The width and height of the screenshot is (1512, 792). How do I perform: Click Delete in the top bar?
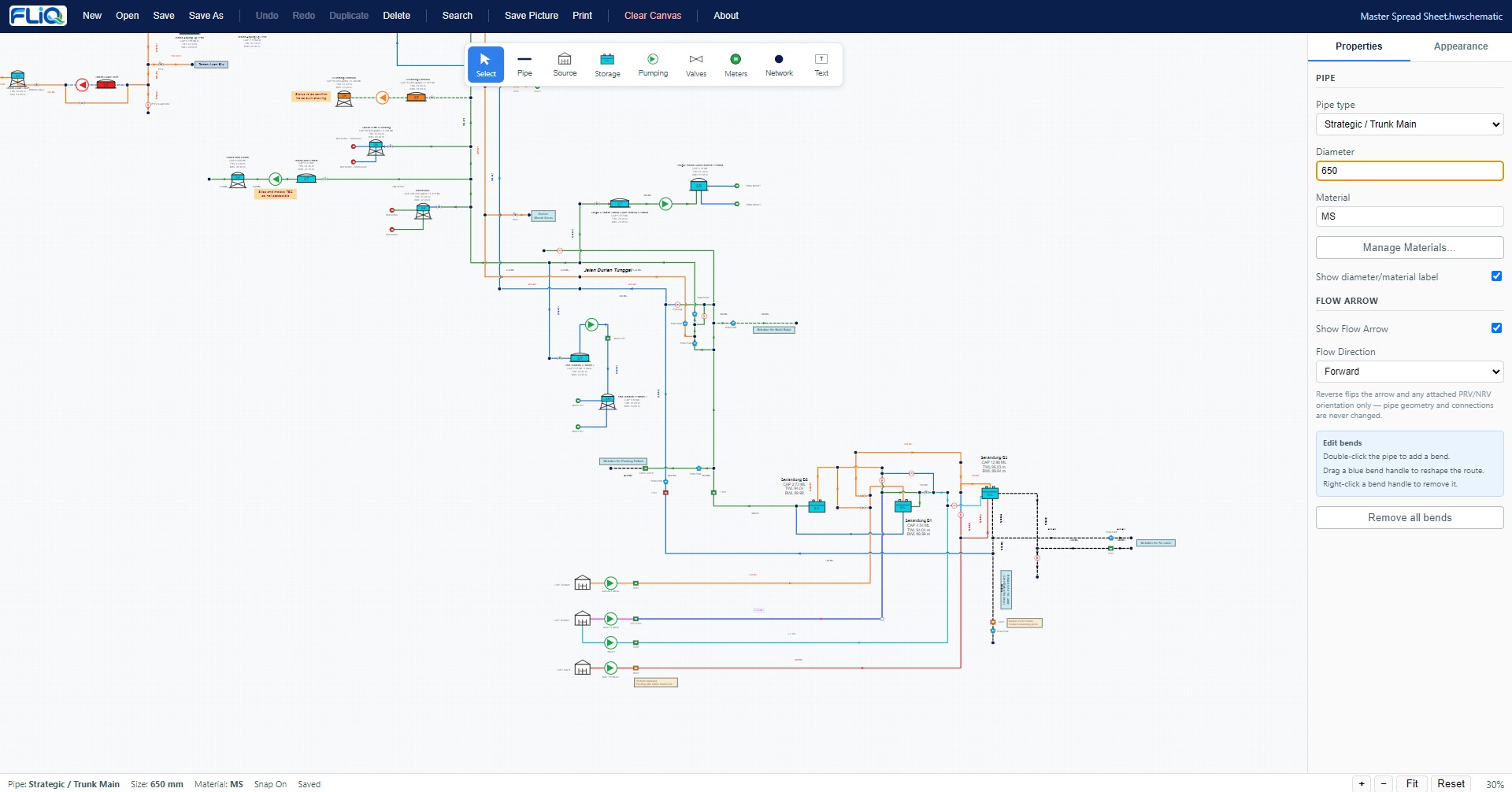click(396, 16)
